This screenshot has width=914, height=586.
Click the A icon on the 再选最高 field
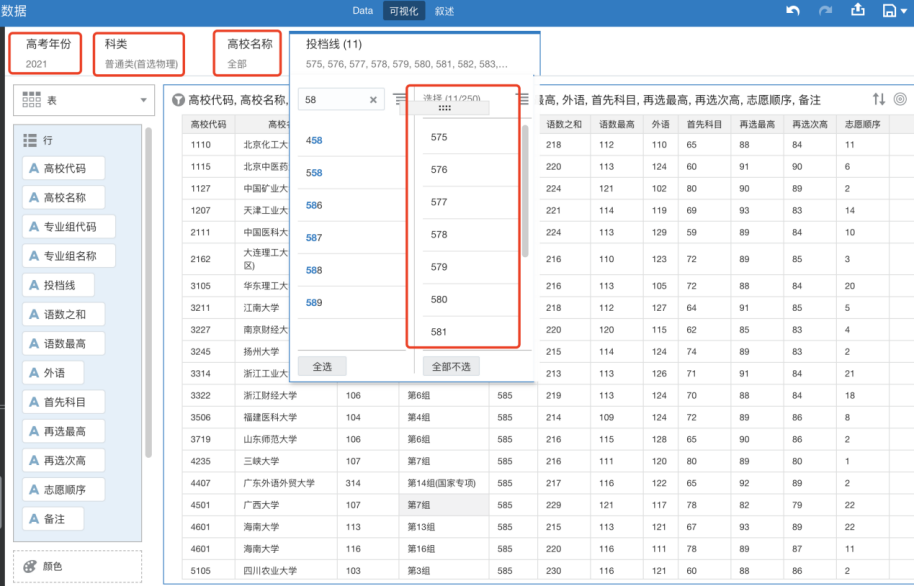pyautogui.click(x=34, y=431)
